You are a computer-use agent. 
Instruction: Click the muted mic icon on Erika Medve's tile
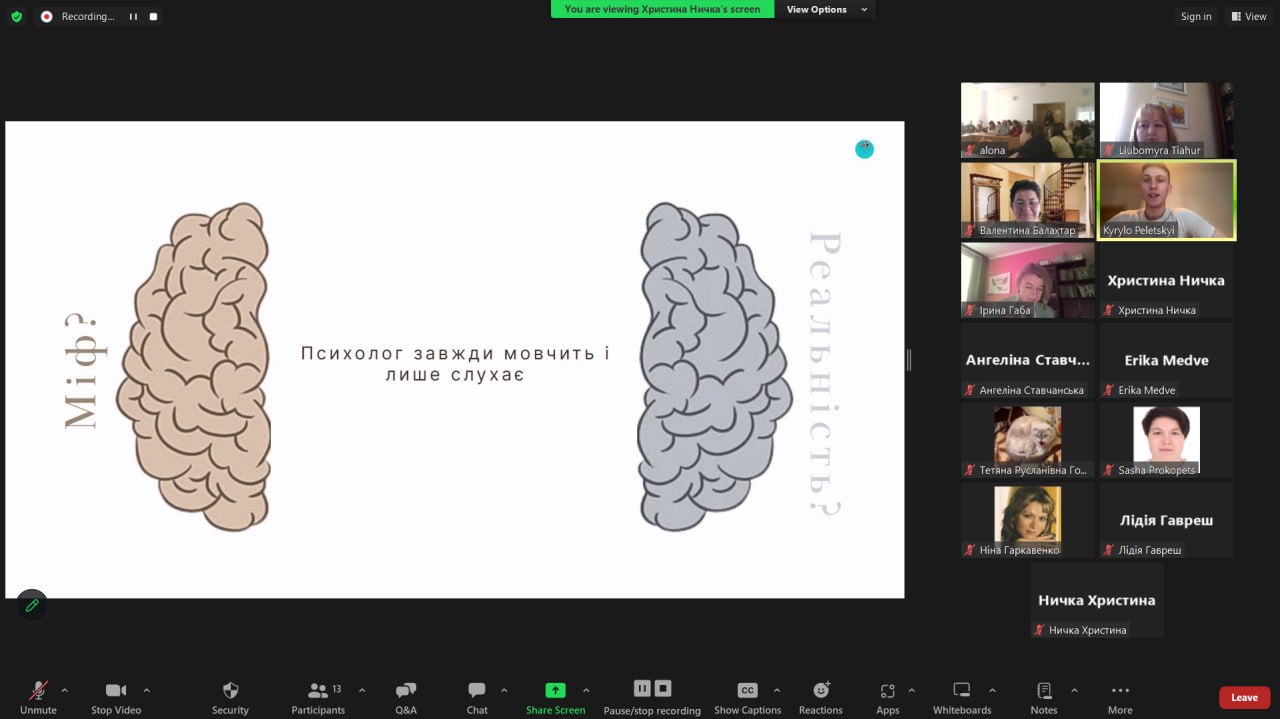tap(1109, 390)
